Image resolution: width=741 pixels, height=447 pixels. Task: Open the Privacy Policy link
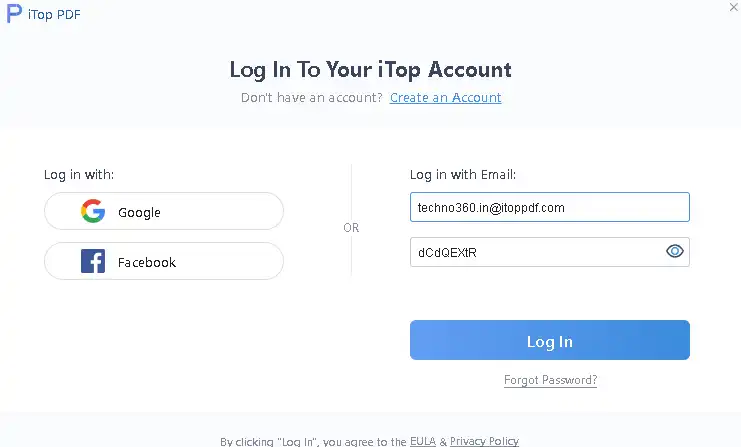(x=484, y=441)
